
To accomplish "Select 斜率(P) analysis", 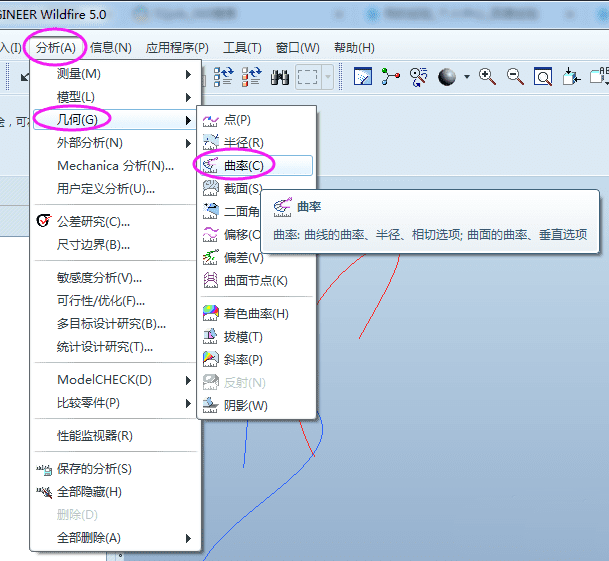I will coord(256,360).
